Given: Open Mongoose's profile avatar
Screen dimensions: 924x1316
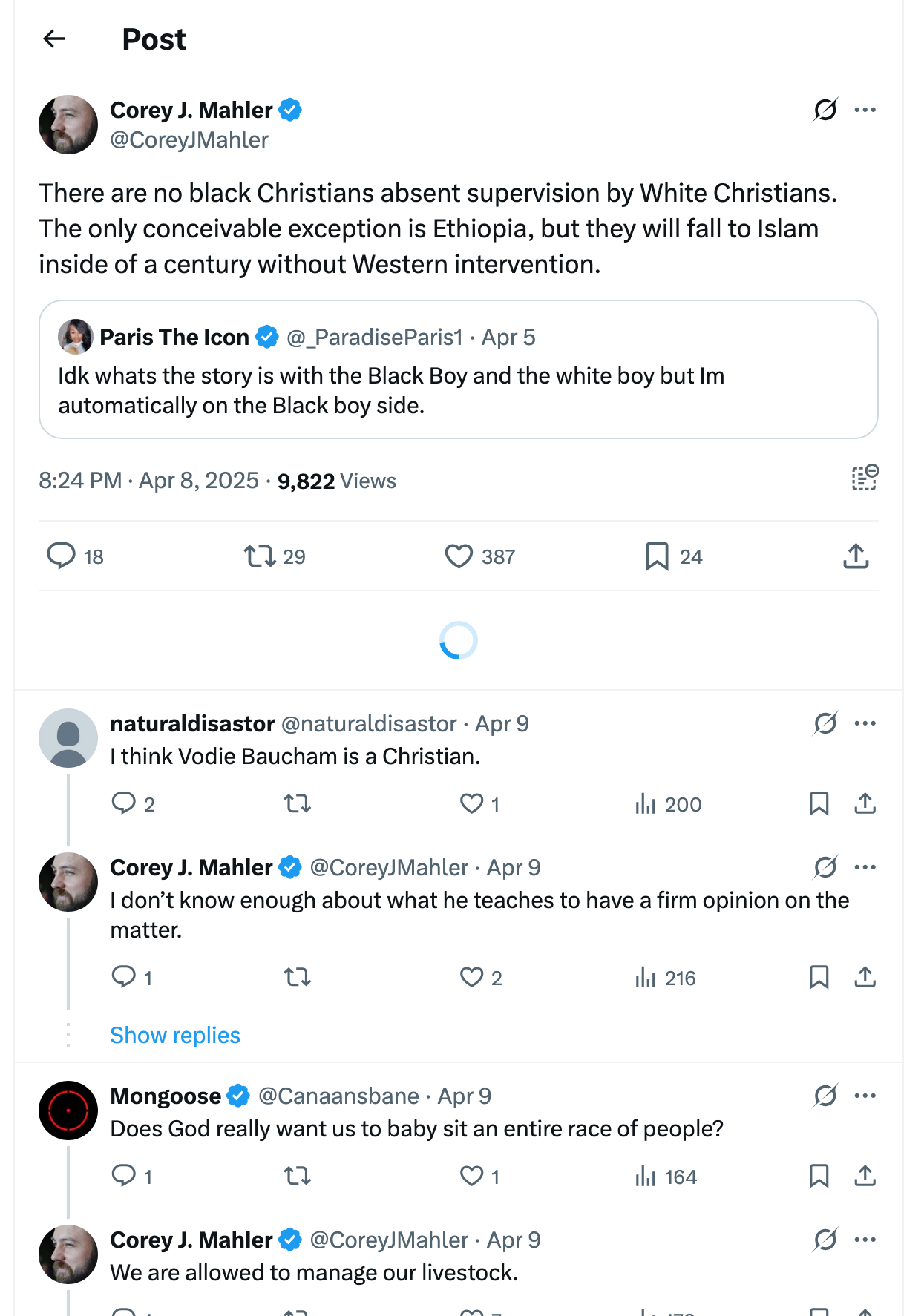Looking at the screenshot, I should point(68,1111).
